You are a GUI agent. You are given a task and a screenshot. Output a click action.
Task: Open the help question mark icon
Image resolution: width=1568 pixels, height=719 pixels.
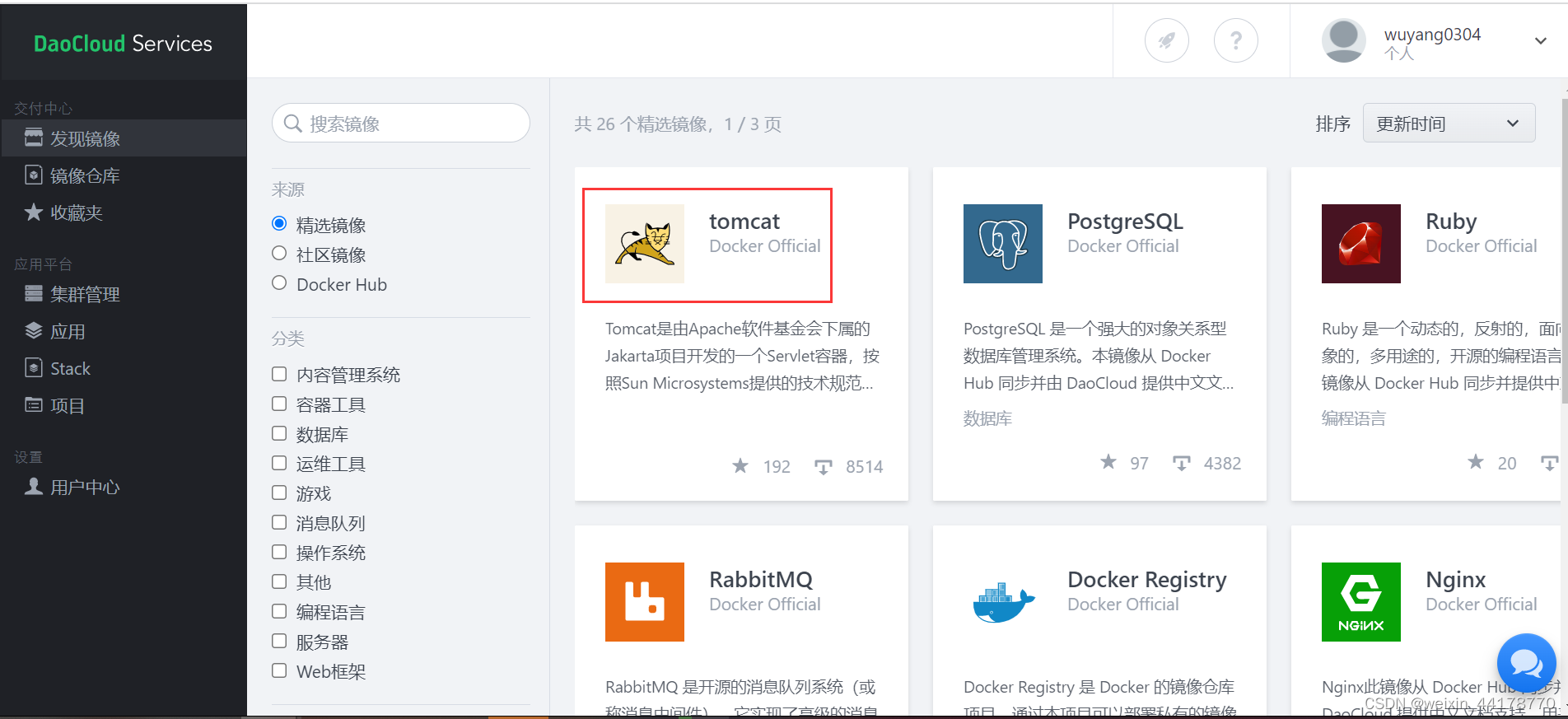[1235, 40]
